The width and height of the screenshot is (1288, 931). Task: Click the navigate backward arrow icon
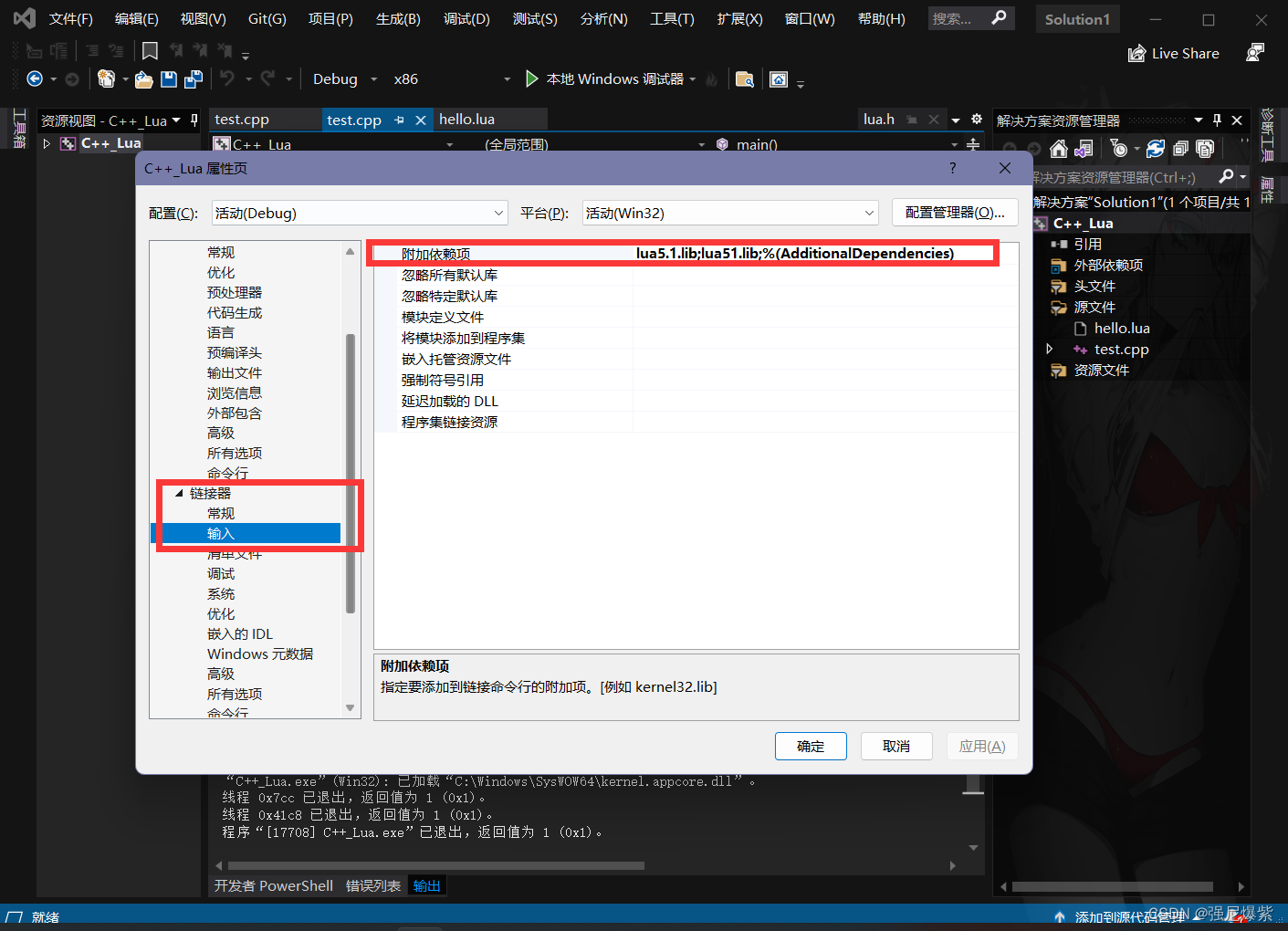pyautogui.click(x=35, y=79)
